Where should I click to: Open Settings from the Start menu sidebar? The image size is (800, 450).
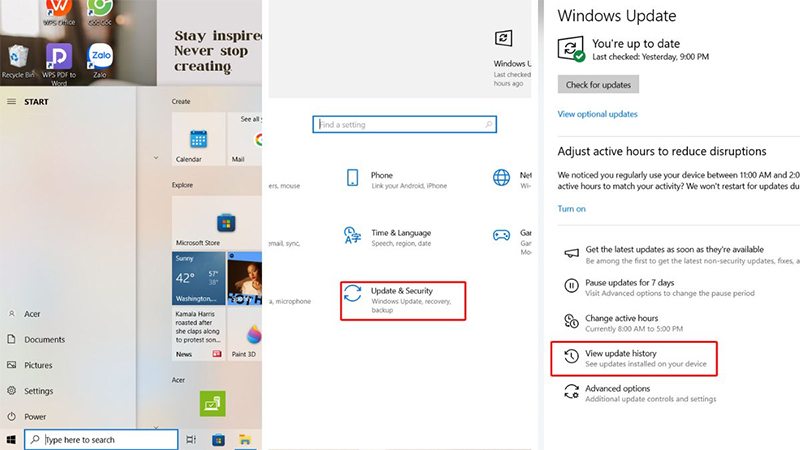[x=38, y=390]
